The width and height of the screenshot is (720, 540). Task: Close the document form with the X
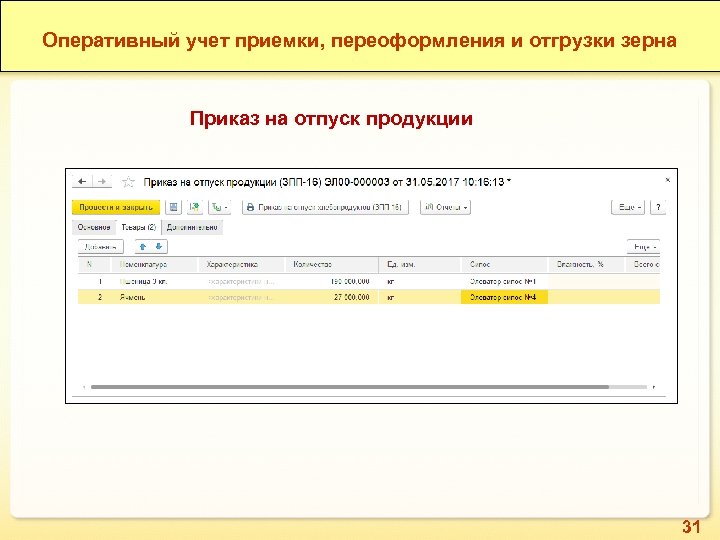pos(668,180)
